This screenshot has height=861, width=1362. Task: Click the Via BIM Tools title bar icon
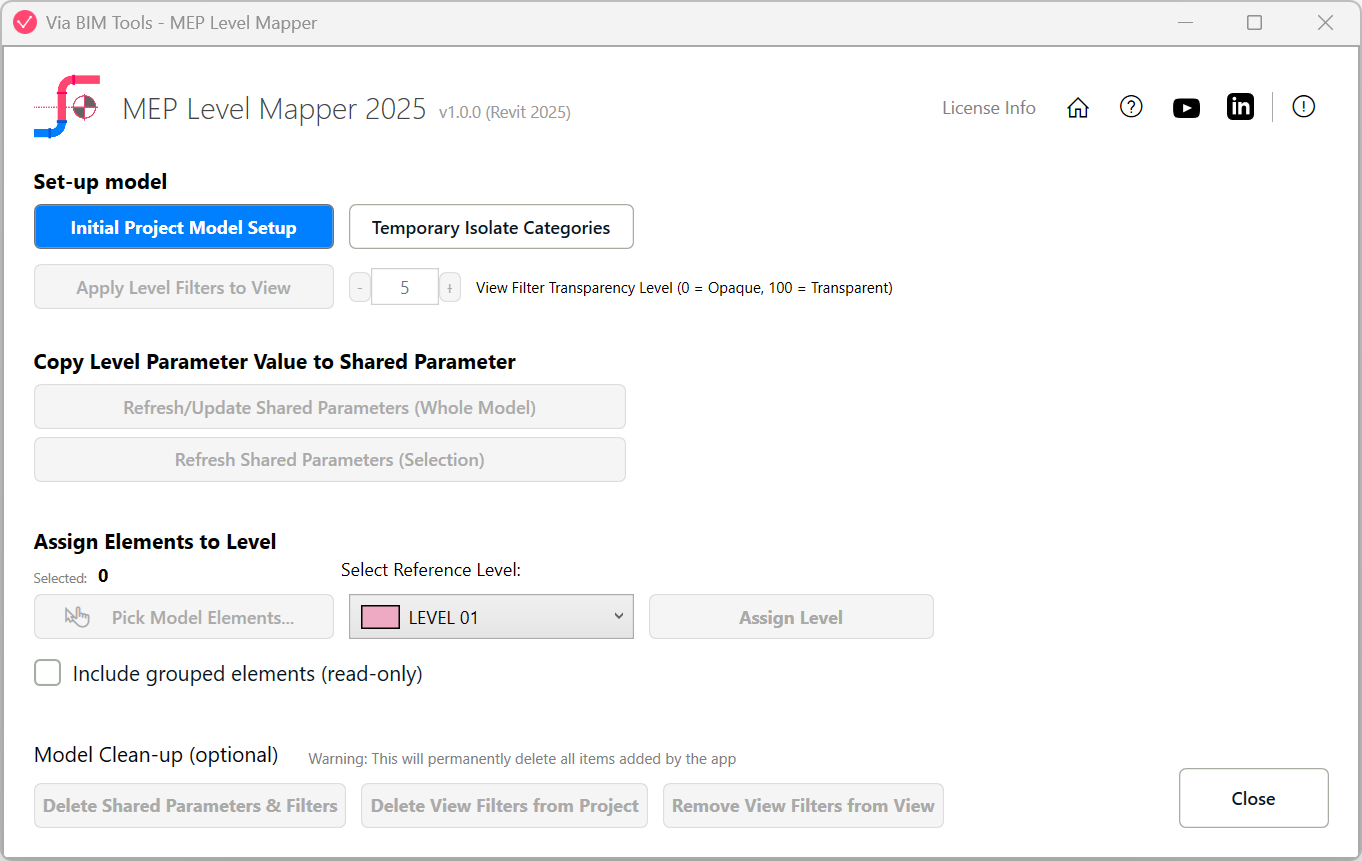click(x=25, y=22)
